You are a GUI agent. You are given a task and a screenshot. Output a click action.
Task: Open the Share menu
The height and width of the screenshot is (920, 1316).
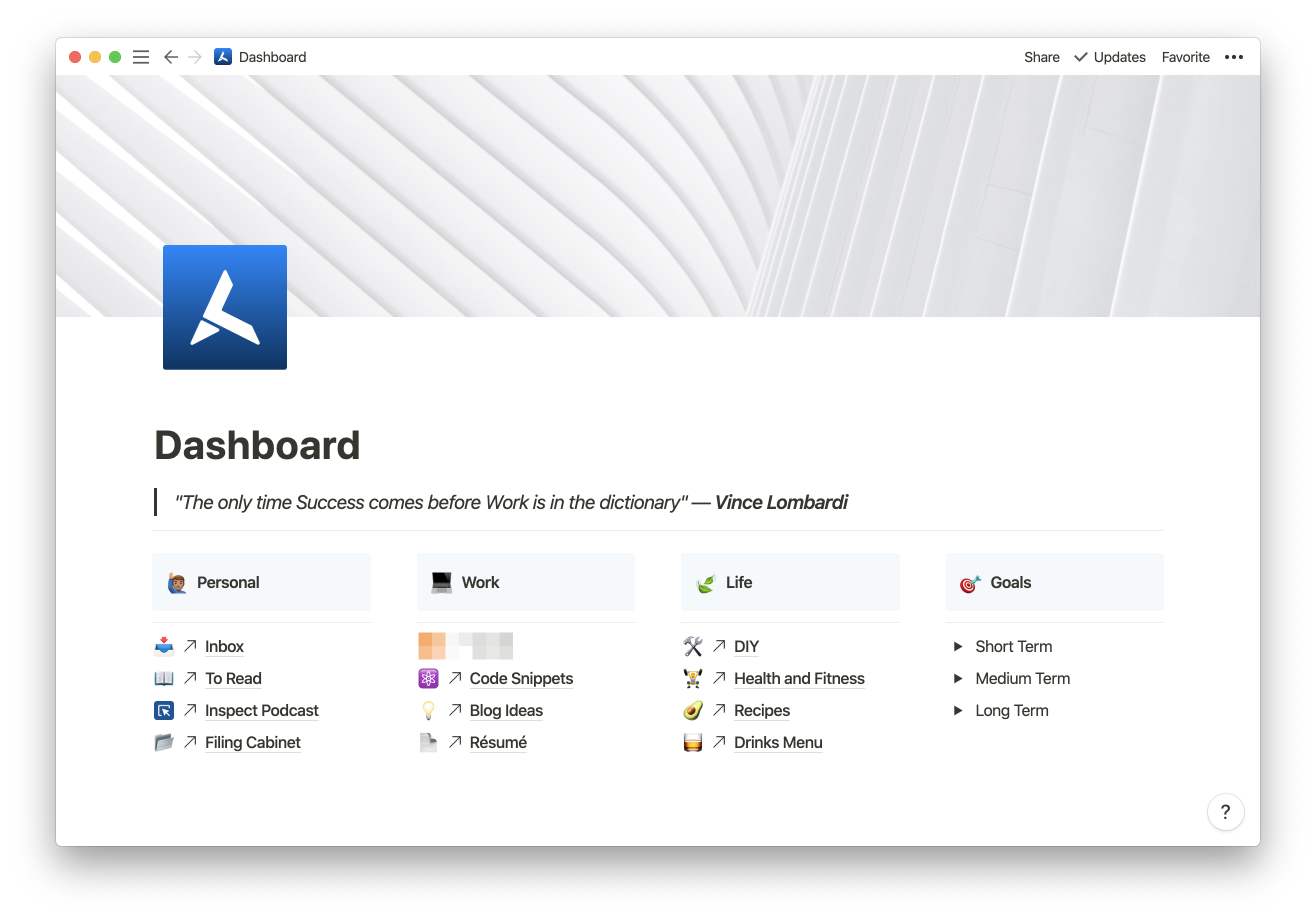point(1041,56)
